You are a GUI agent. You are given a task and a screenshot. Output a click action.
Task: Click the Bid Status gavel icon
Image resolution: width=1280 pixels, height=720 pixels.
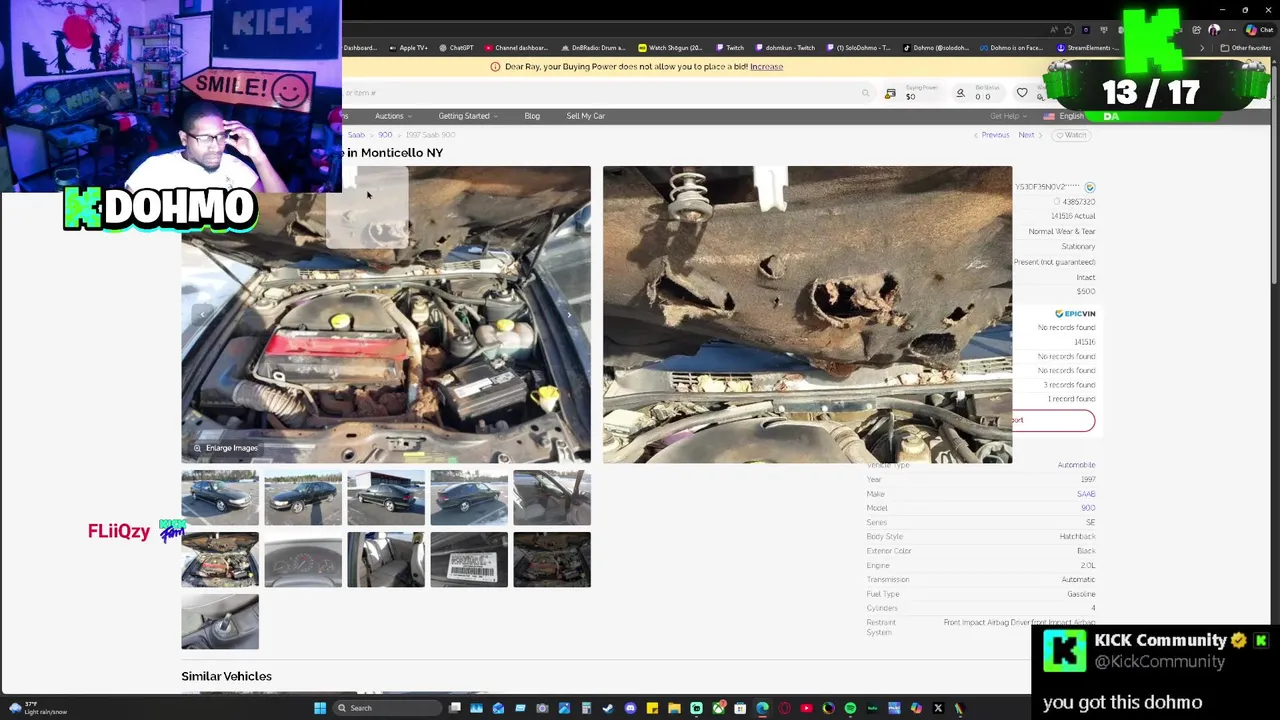(x=960, y=93)
